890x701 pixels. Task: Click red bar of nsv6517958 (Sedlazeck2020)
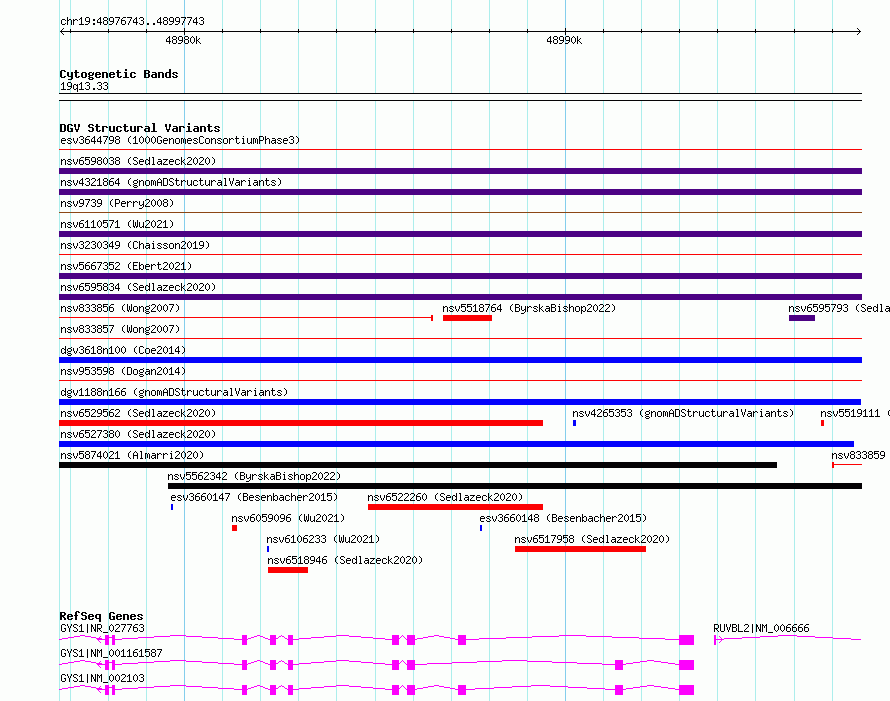tap(580, 549)
